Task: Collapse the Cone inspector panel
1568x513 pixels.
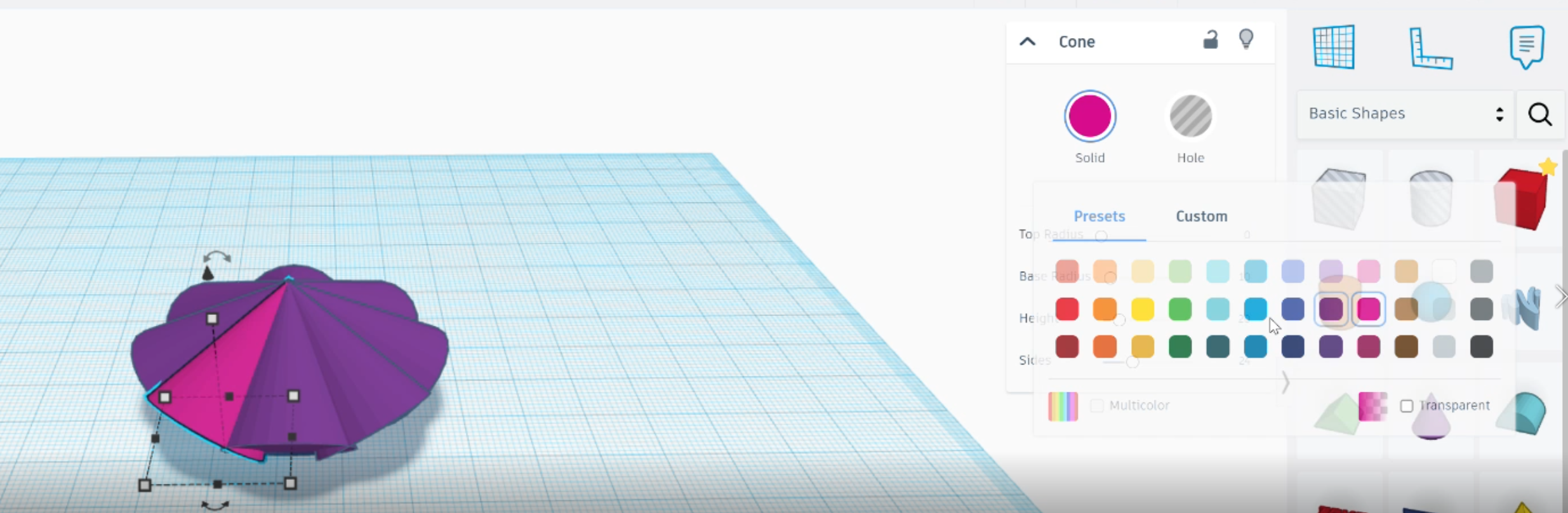Action: [x=1027, y=42]
